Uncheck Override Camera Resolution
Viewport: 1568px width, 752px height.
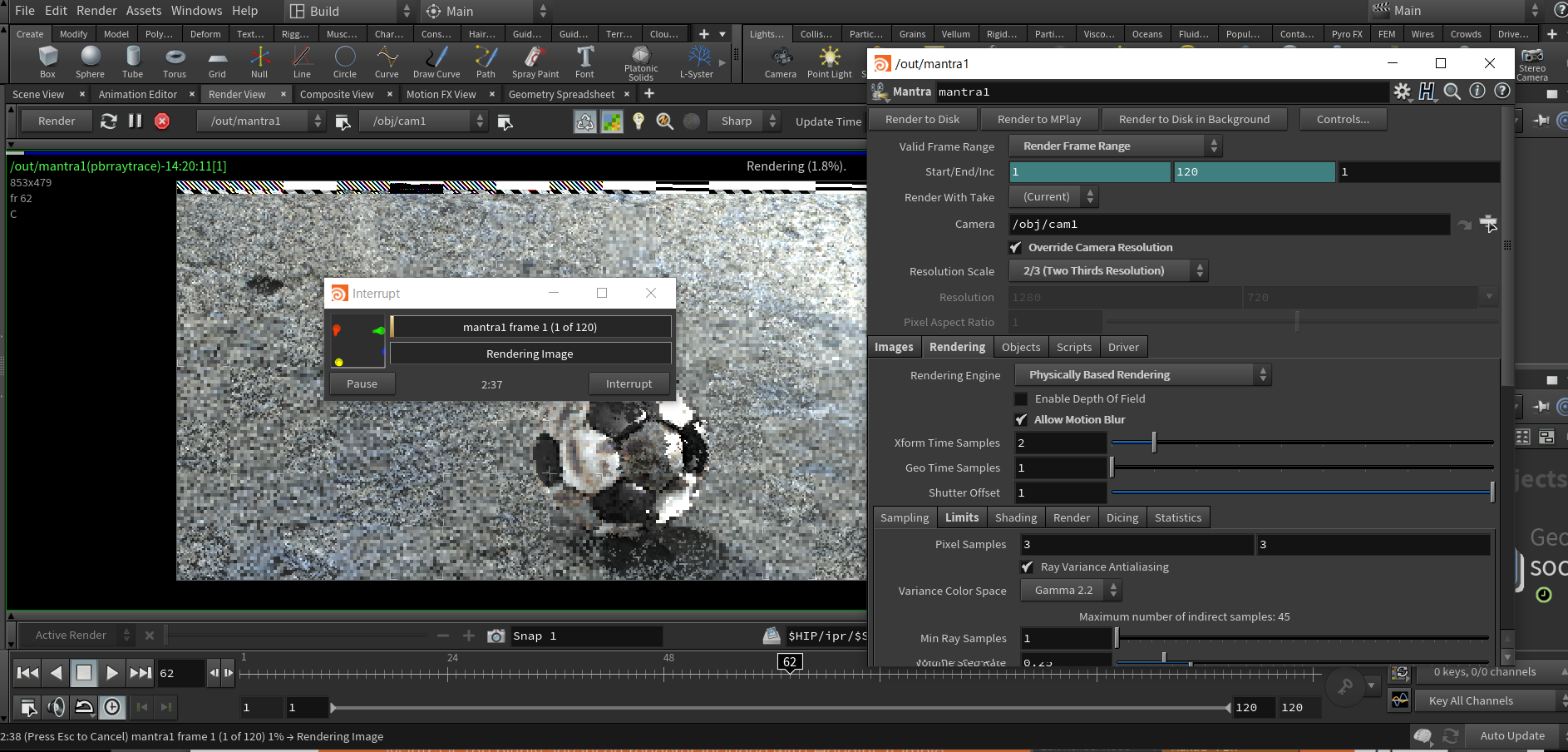(x=1015, y=248)
